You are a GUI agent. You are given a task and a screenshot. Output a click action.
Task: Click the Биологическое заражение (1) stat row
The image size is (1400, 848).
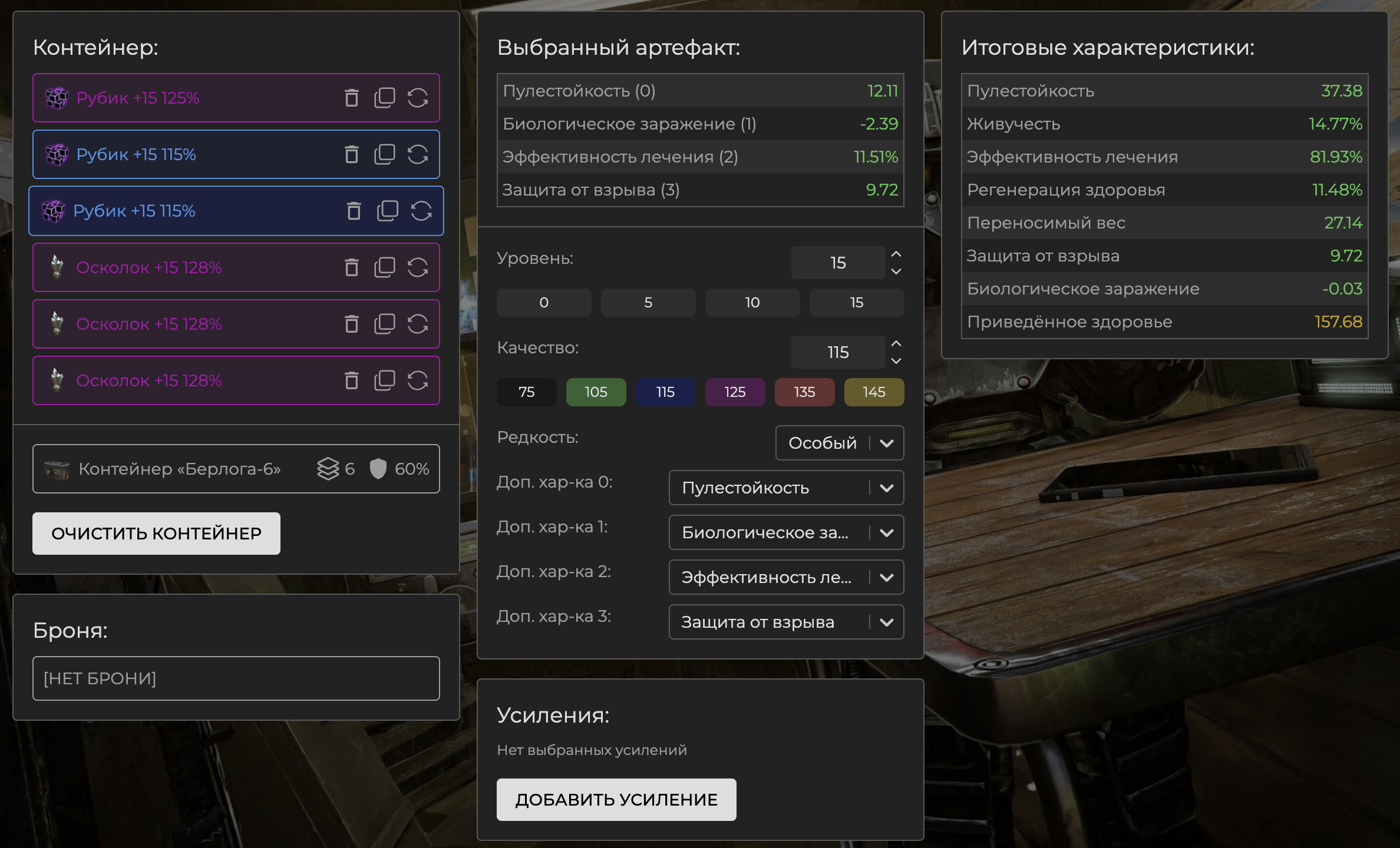(701, 124)
